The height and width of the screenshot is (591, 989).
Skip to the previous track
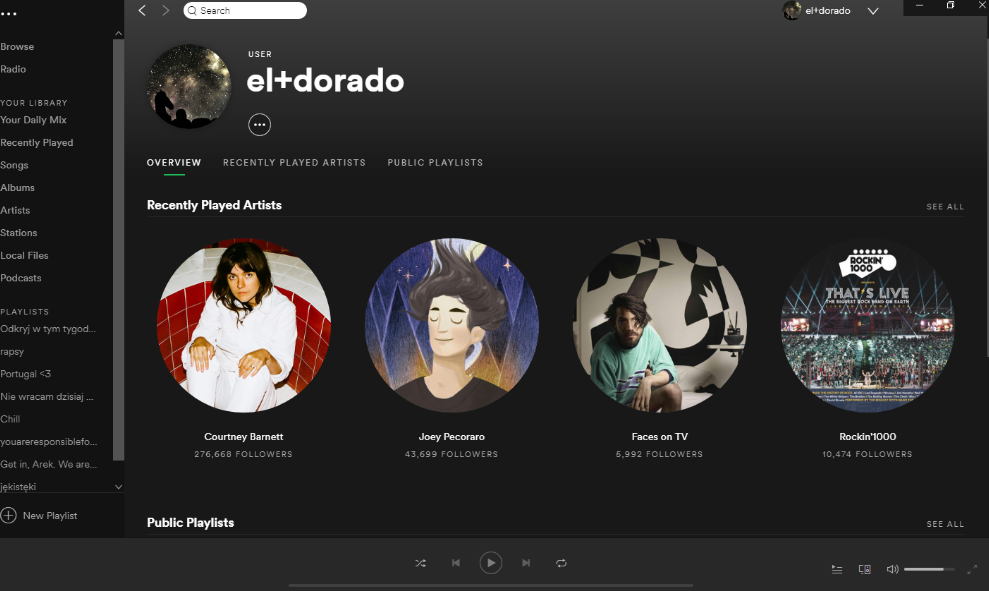456,563
